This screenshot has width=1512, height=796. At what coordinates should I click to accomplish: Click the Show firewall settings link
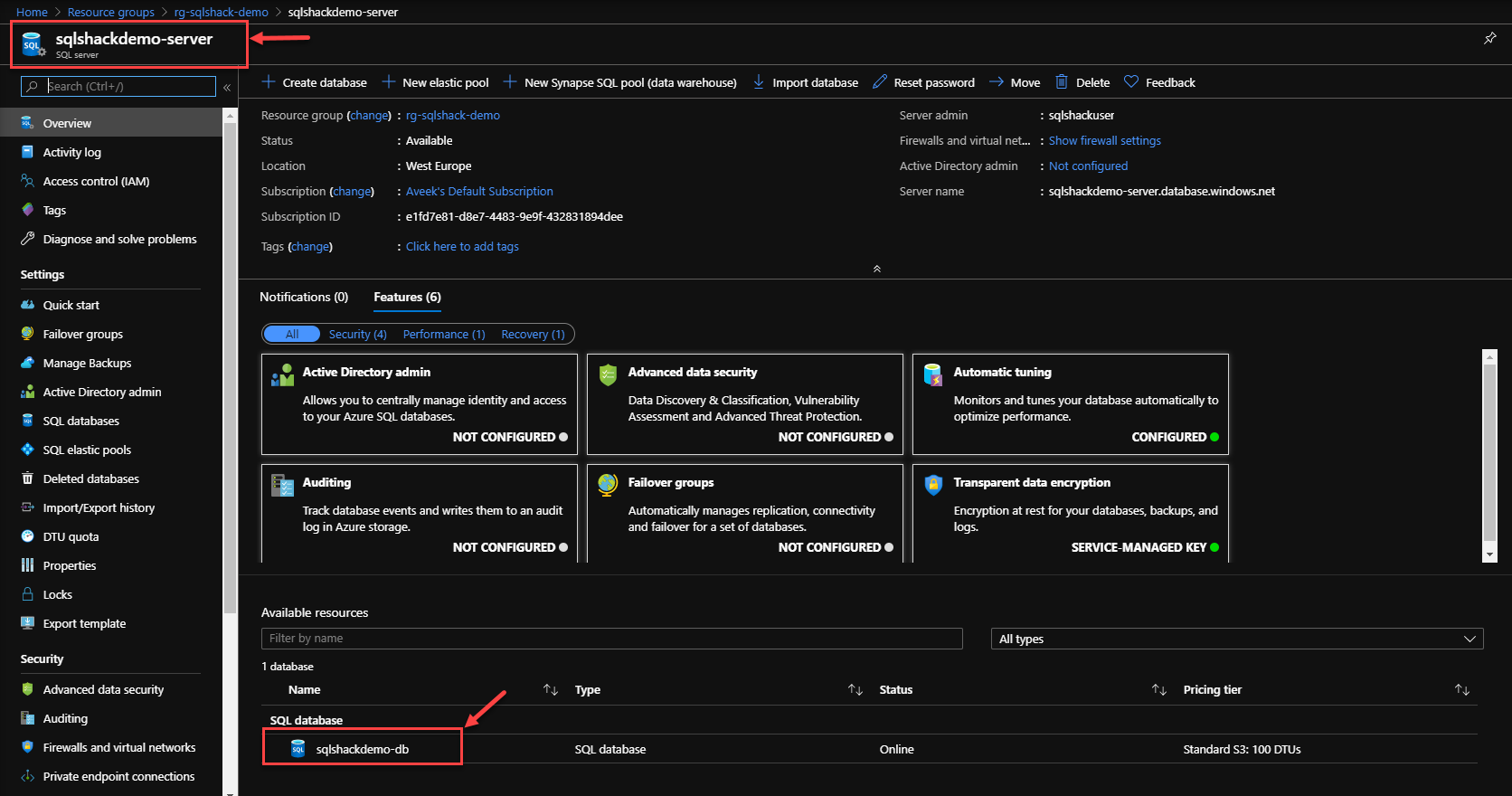pos(1104,140)
